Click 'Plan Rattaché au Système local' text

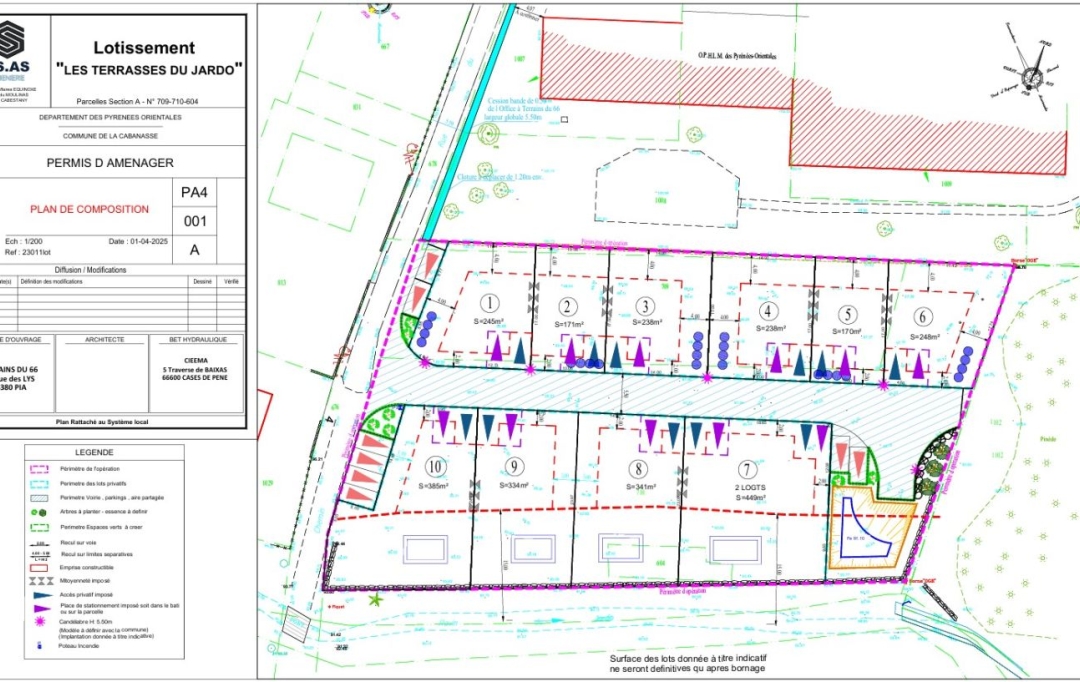[102, 422]
